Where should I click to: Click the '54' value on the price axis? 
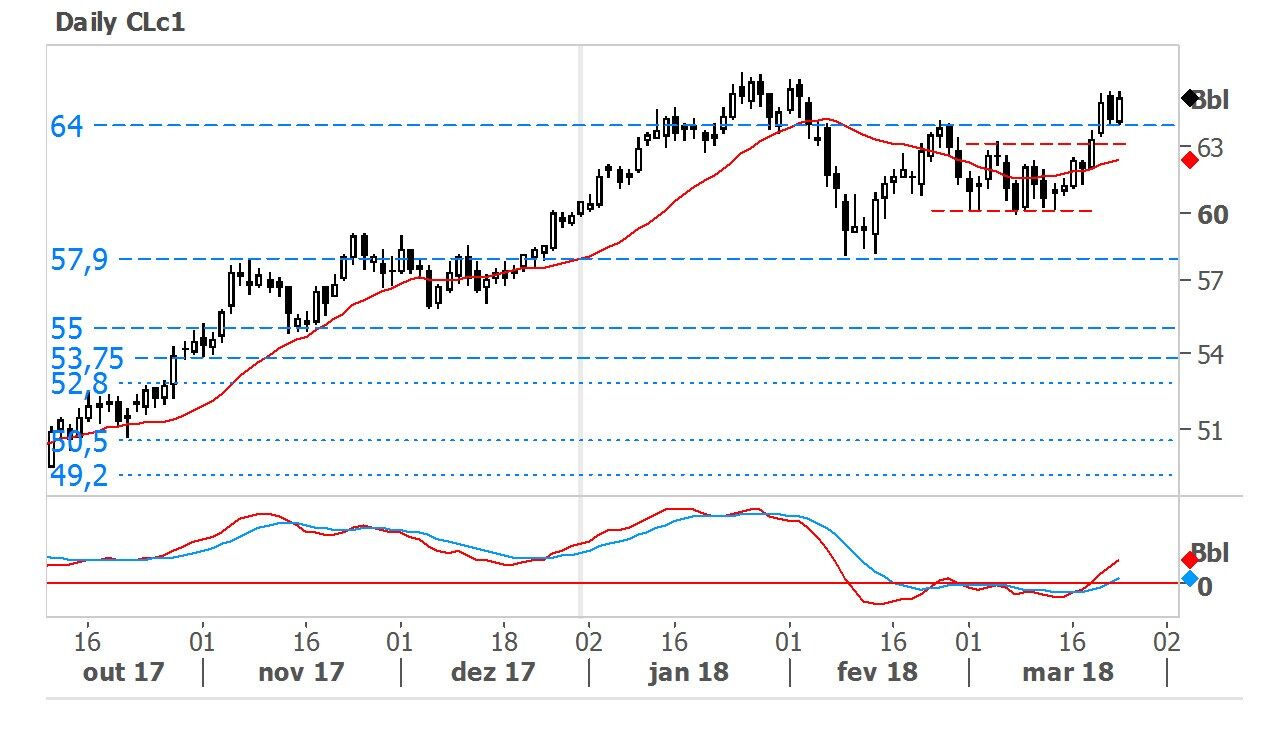tap(1211, 354)
